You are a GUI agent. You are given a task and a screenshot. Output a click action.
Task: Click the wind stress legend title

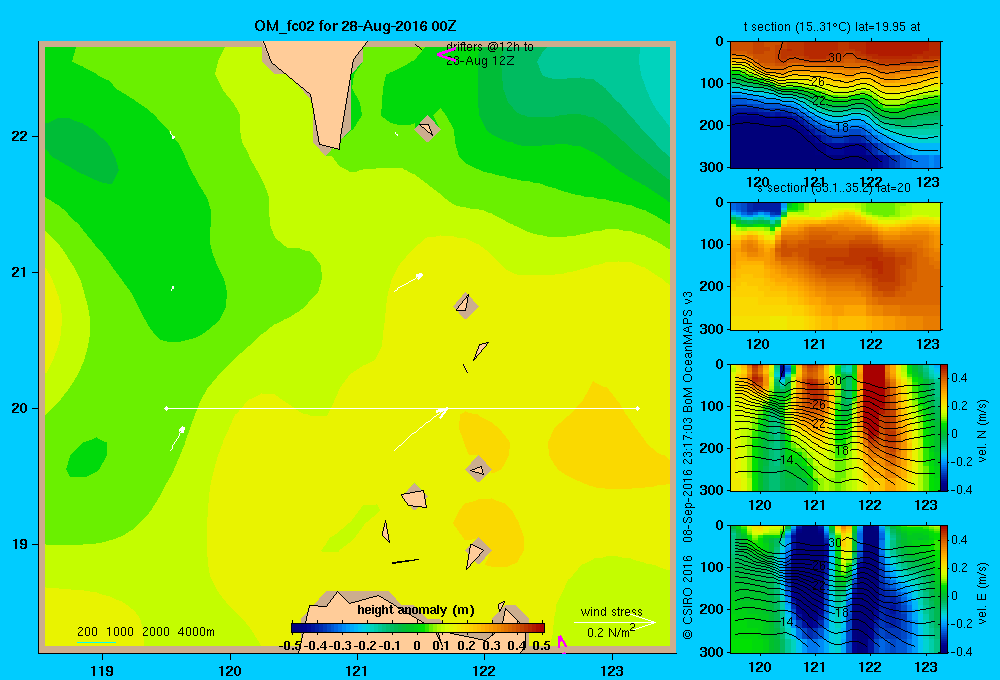[x=611, y=611]
